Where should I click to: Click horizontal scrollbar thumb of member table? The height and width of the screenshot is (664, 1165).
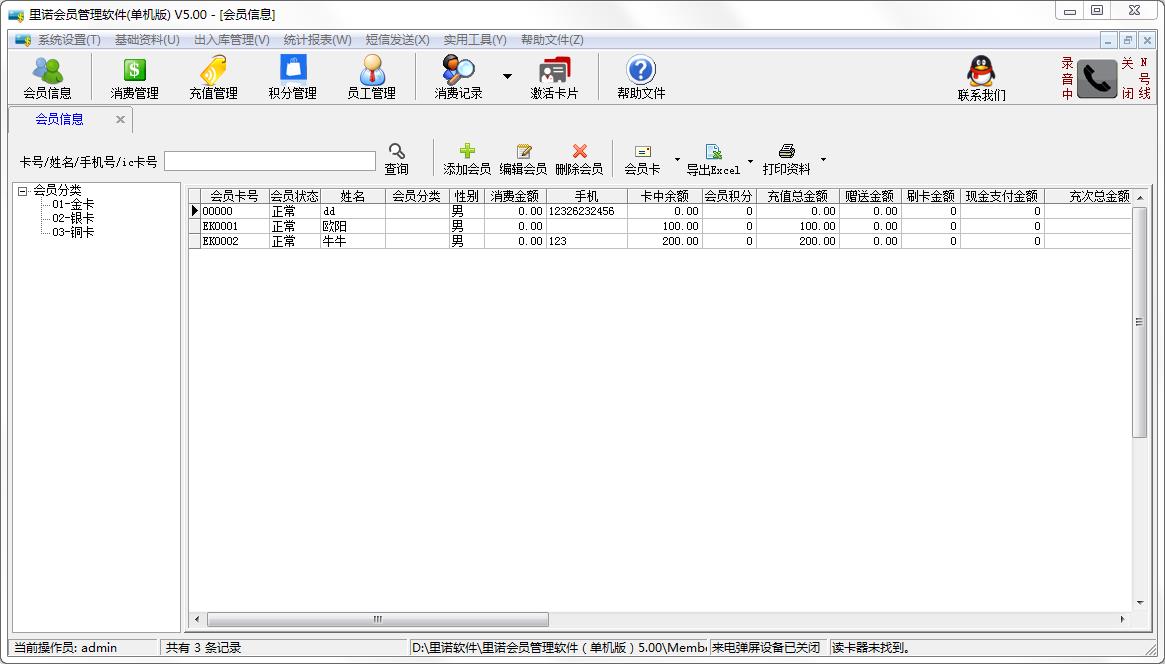pyautogui.click(x=377, y=619)
